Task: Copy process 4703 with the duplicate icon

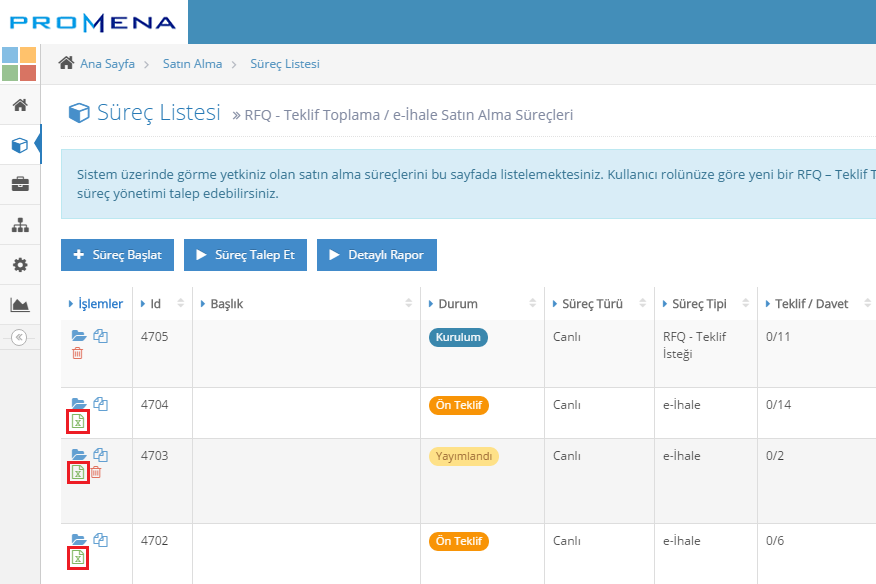Action: [x=101, y=454]
